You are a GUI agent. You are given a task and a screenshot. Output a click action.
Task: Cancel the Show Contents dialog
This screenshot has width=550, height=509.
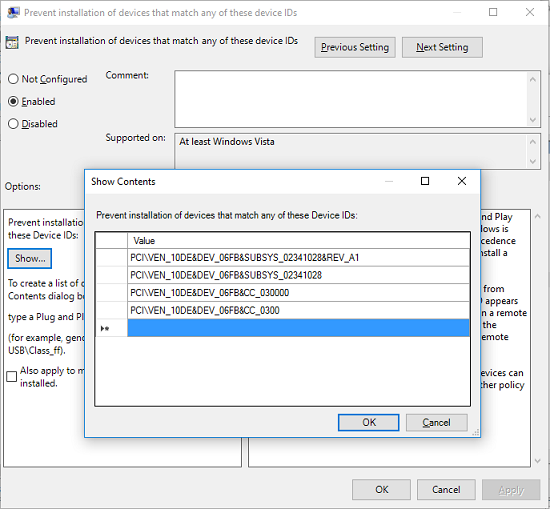coord(436,422)
